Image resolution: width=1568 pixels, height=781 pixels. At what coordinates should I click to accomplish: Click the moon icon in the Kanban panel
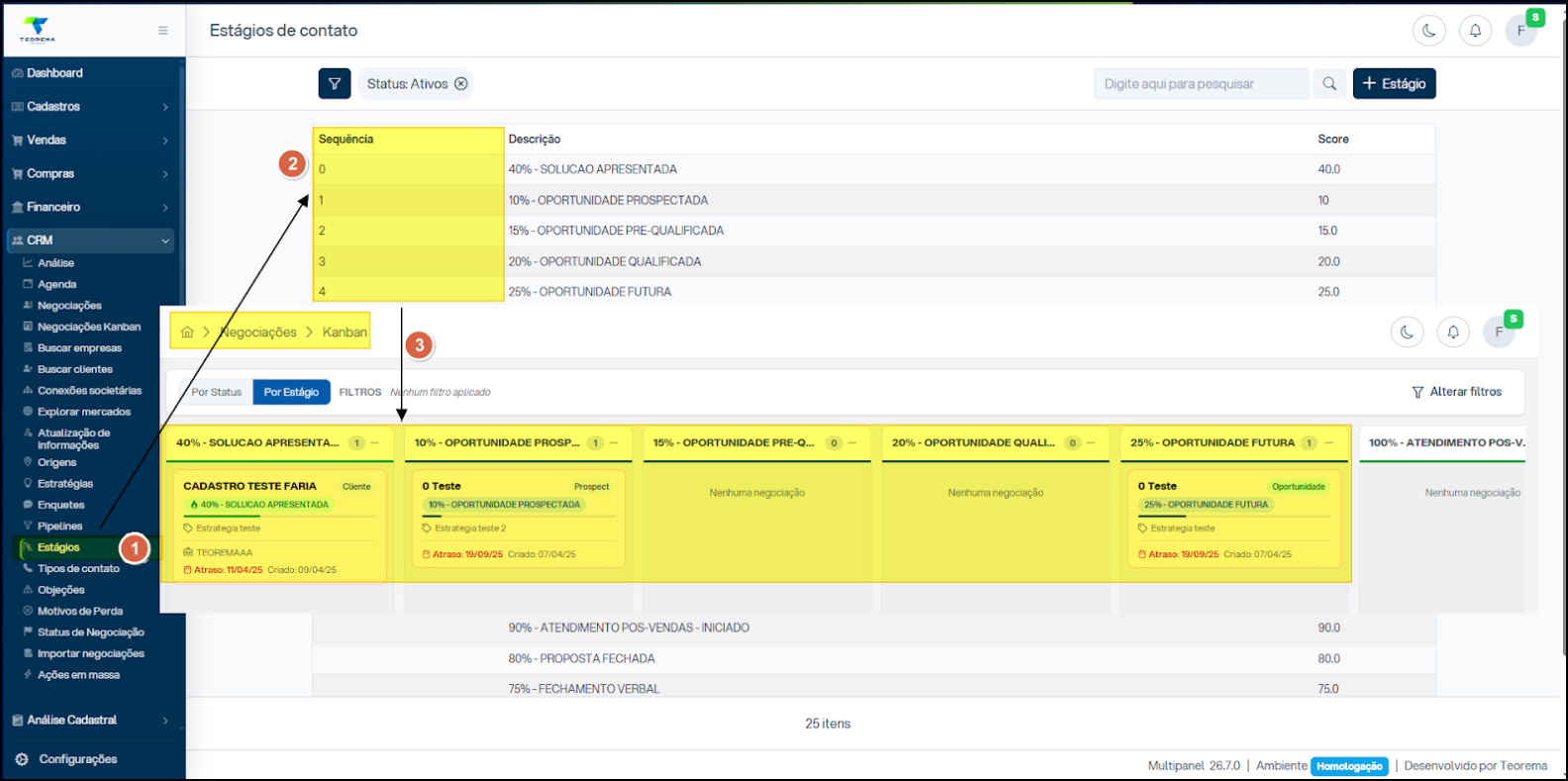1407,333
